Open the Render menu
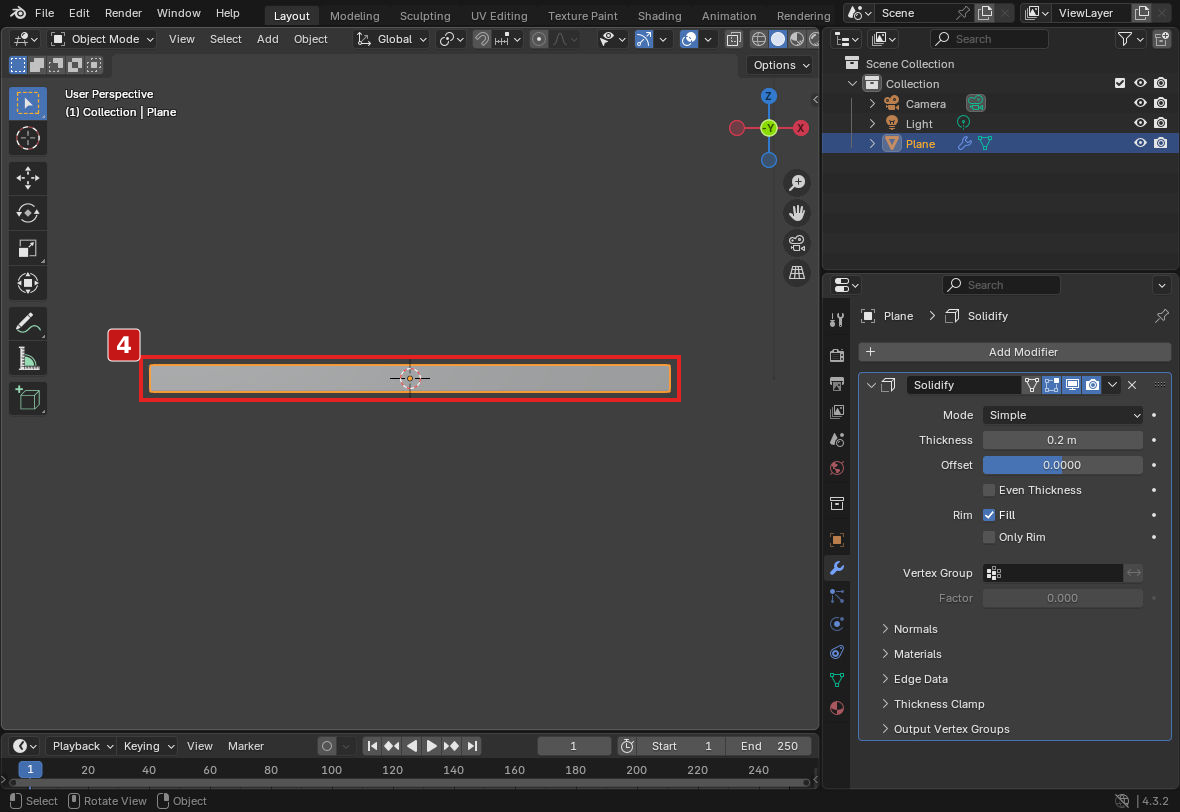The height and width of the screenshot is (812, 1180). (123, 13)
